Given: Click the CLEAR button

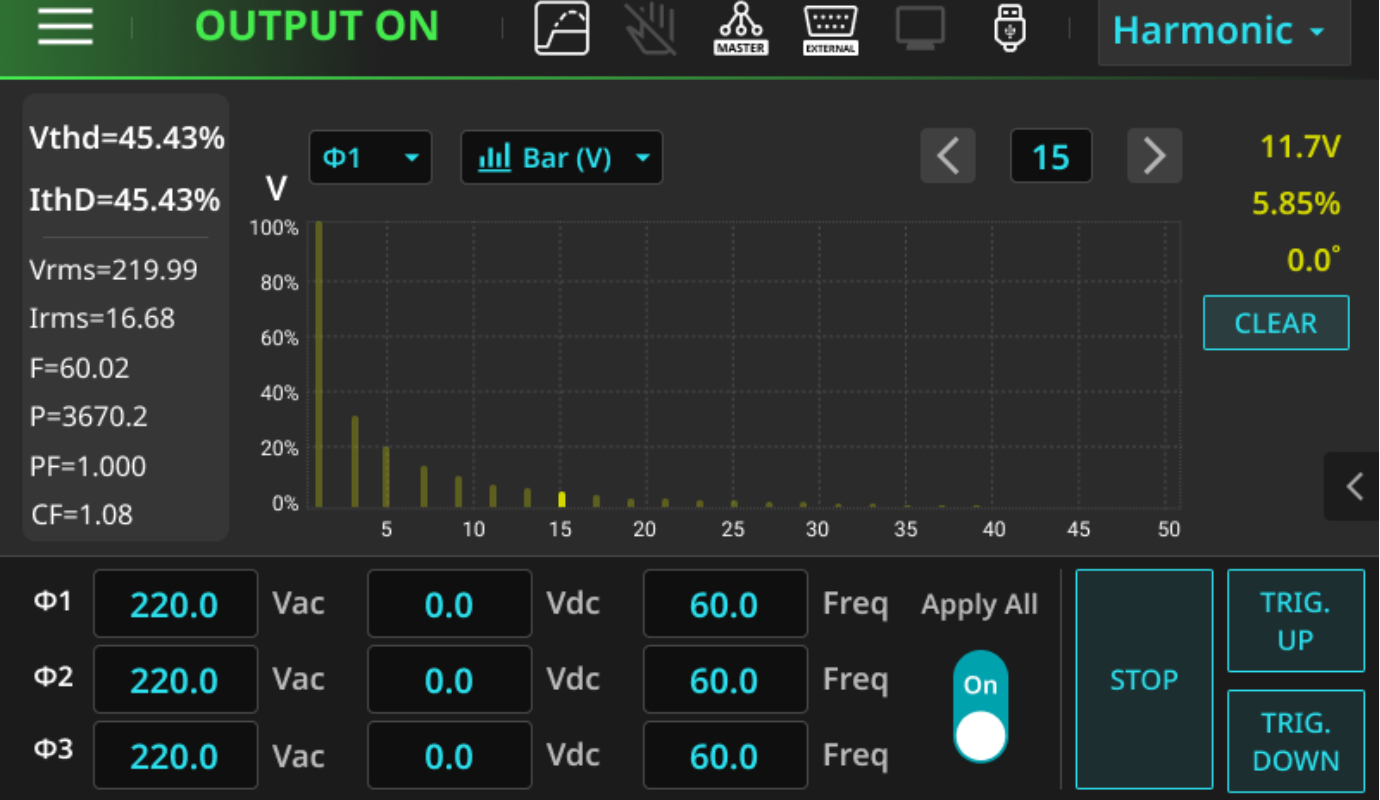Looking at the screenshot, I should [x=1276, y=323].
